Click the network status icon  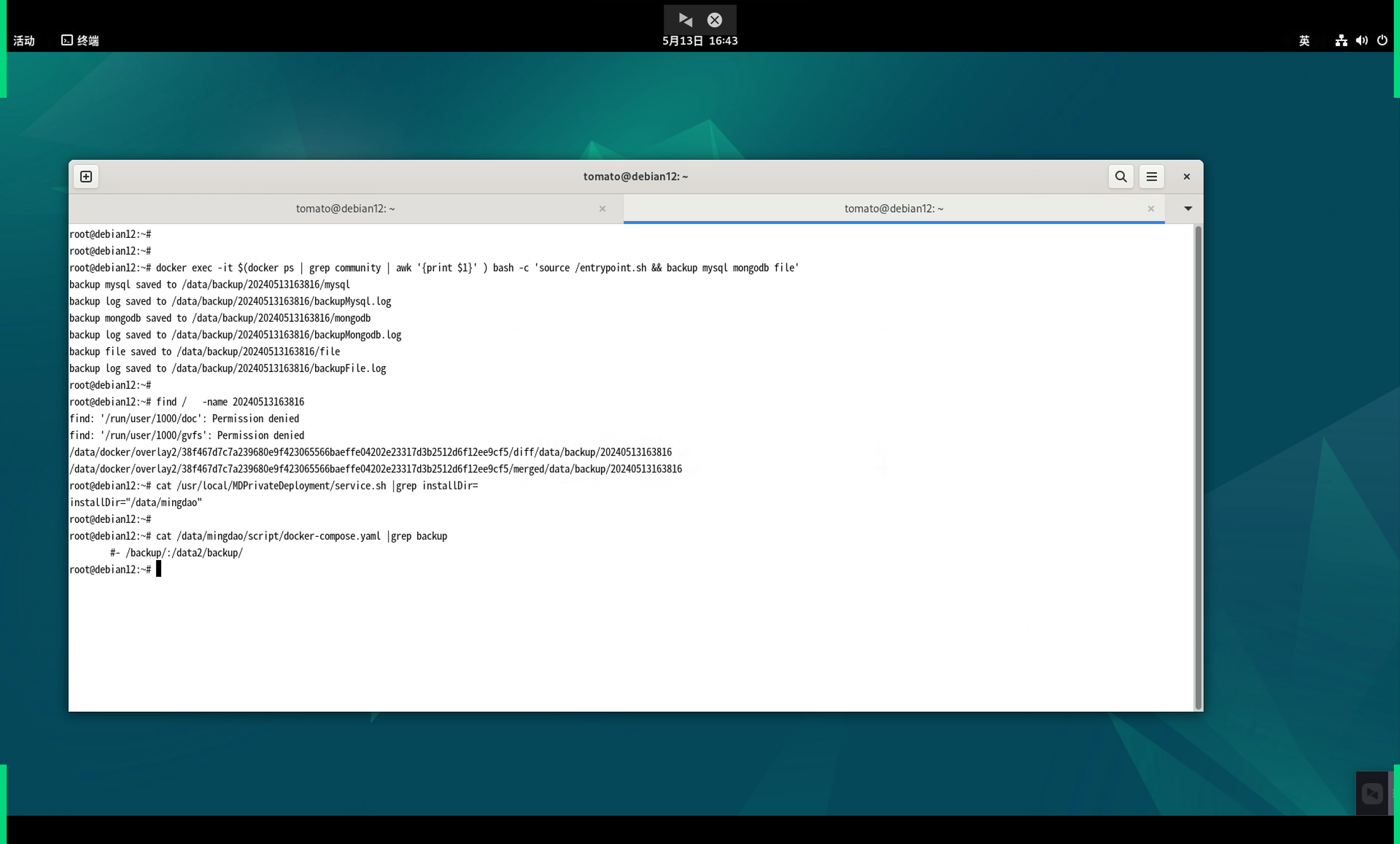[1341, 41]
